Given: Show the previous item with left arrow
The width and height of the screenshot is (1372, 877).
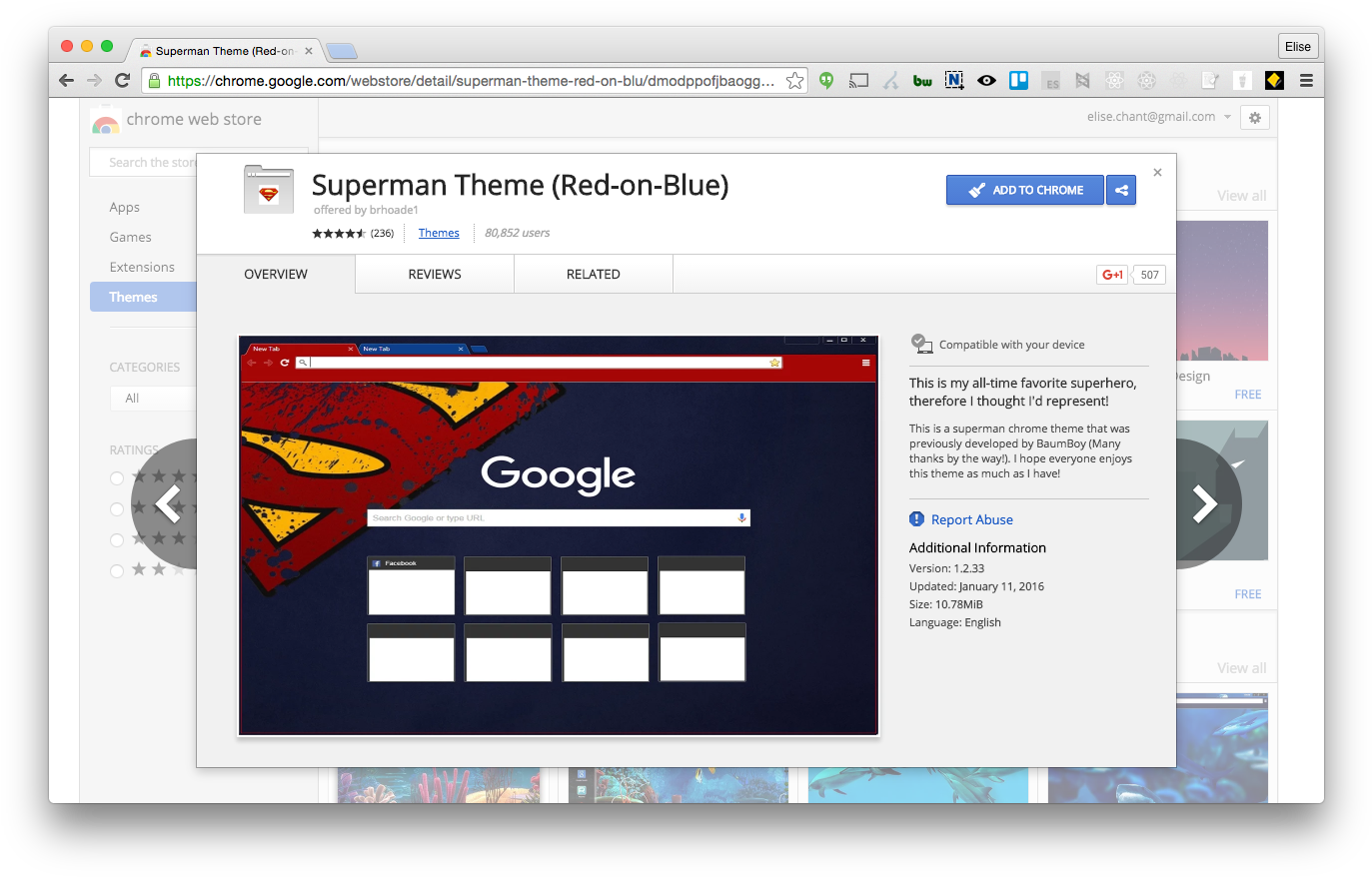Looking at the screenshot, I should pos(166,503).
